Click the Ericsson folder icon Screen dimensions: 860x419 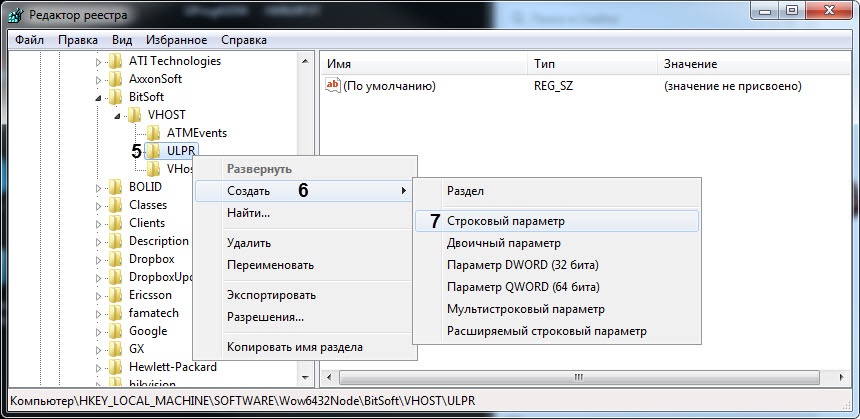click(117, 295)
